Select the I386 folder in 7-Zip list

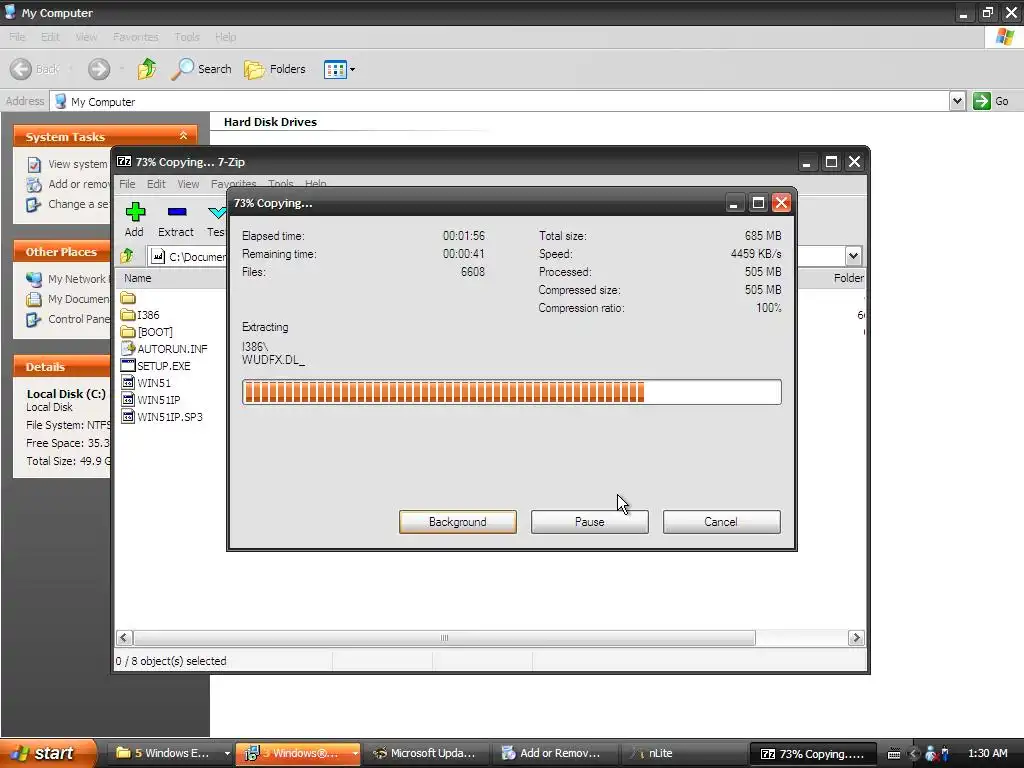coord(140,315)
